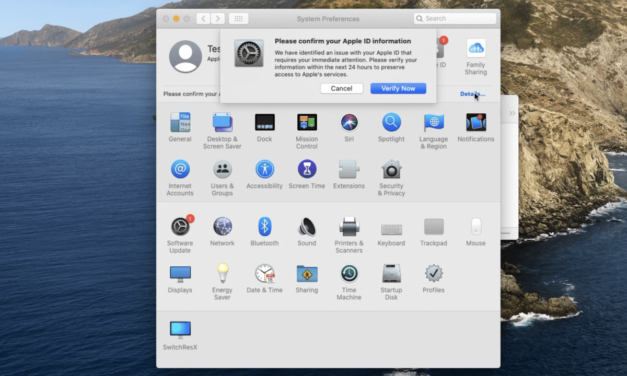This screenshot has width=627, height=376.
Task: Click the gear icon in the dialog
Action: [249, 53]
